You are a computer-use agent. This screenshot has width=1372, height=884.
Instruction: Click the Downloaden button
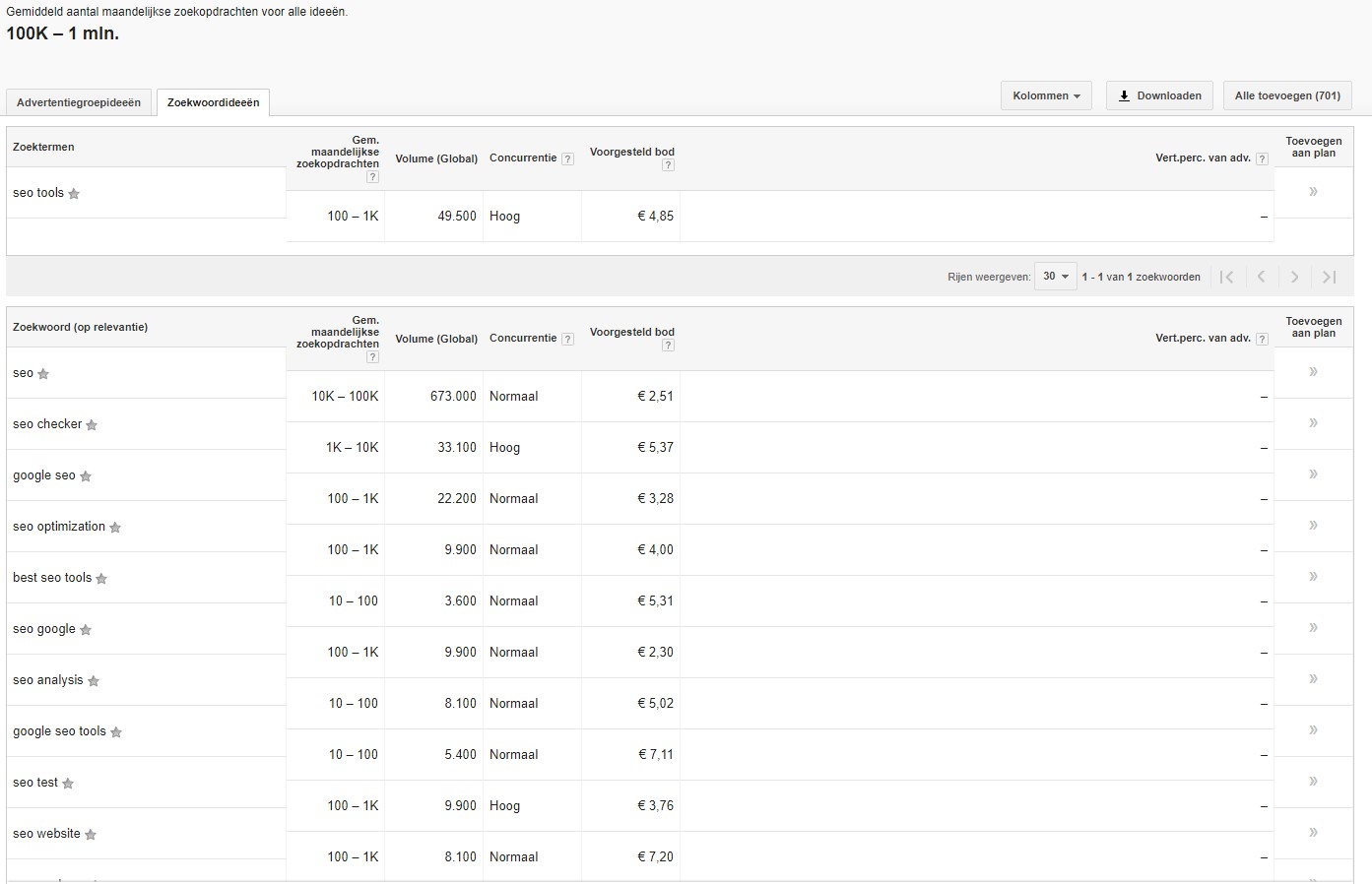coord(1158,96)
